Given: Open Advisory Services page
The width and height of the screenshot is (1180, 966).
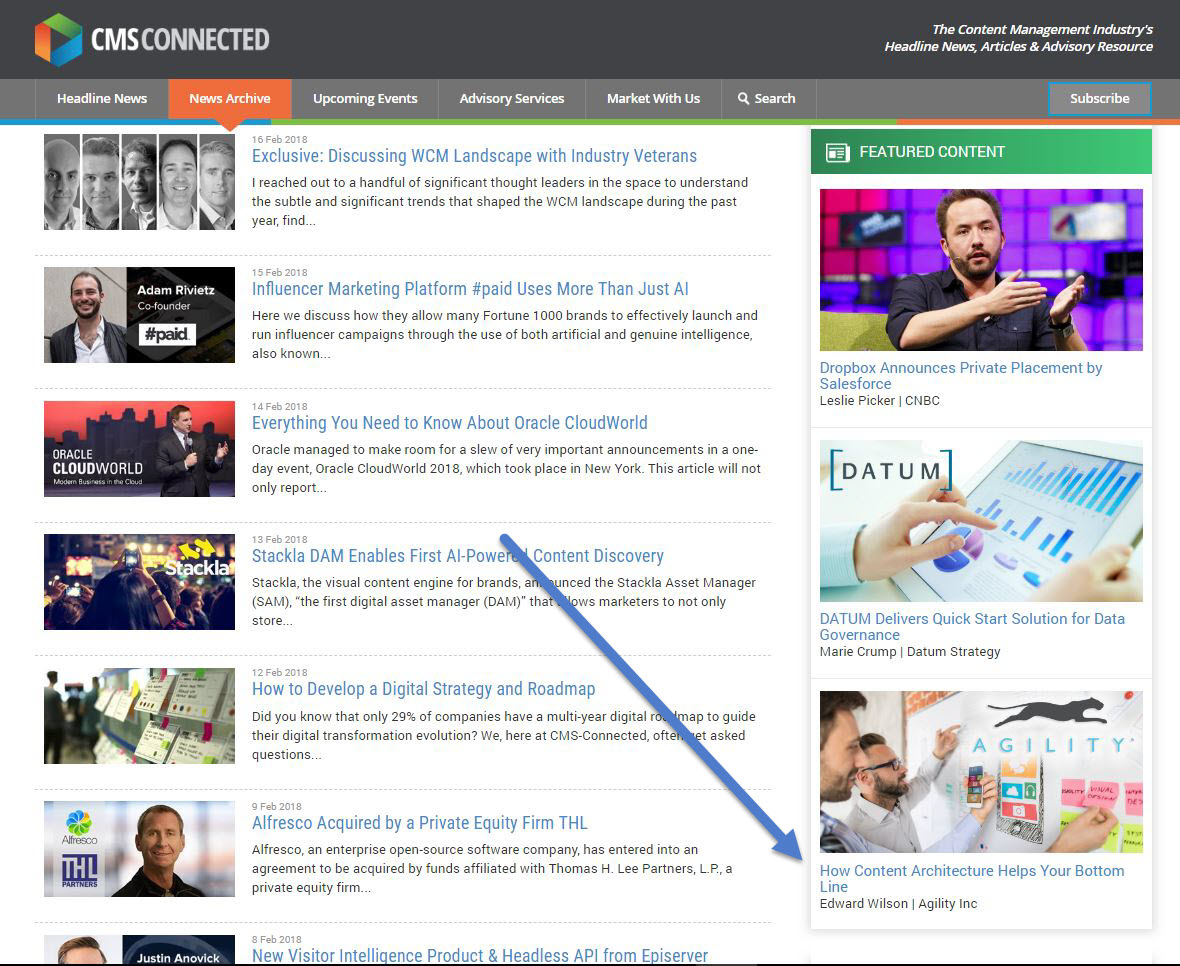Looking at the screenshot, I should coord(512,98).
